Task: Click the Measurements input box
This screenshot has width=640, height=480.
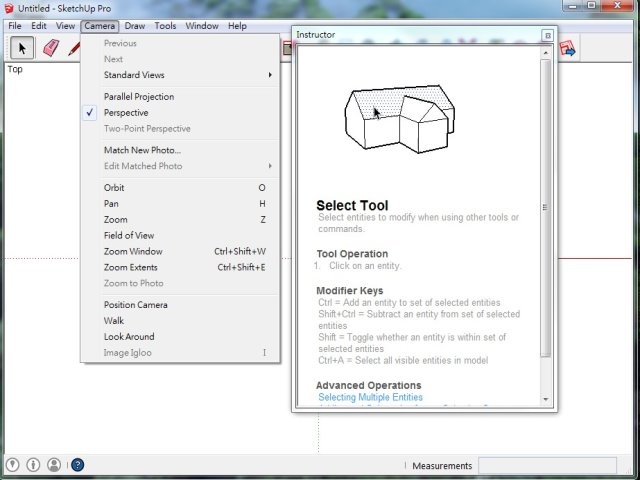Action: (547, 465)
